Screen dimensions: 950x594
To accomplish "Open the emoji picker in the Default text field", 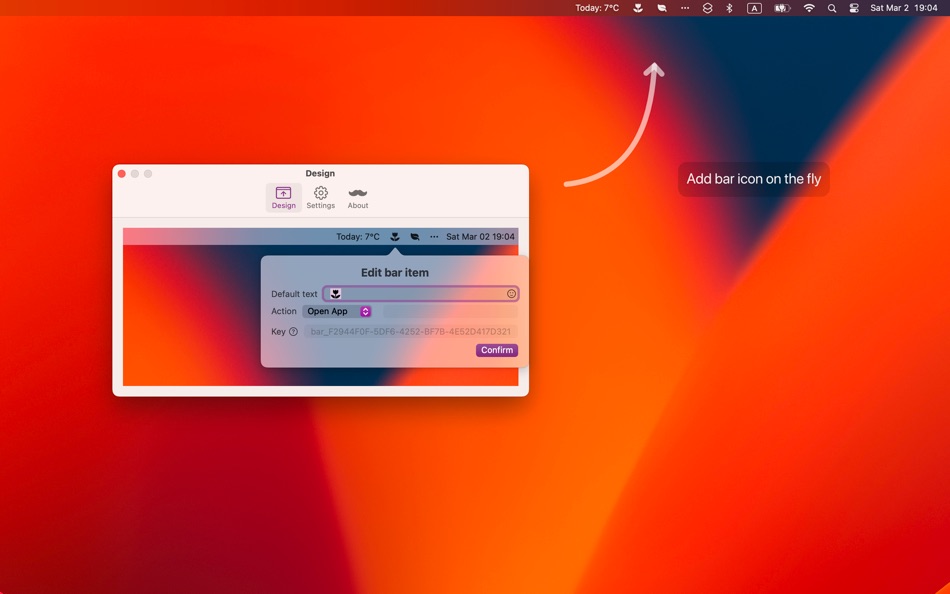I will point(510,293).
